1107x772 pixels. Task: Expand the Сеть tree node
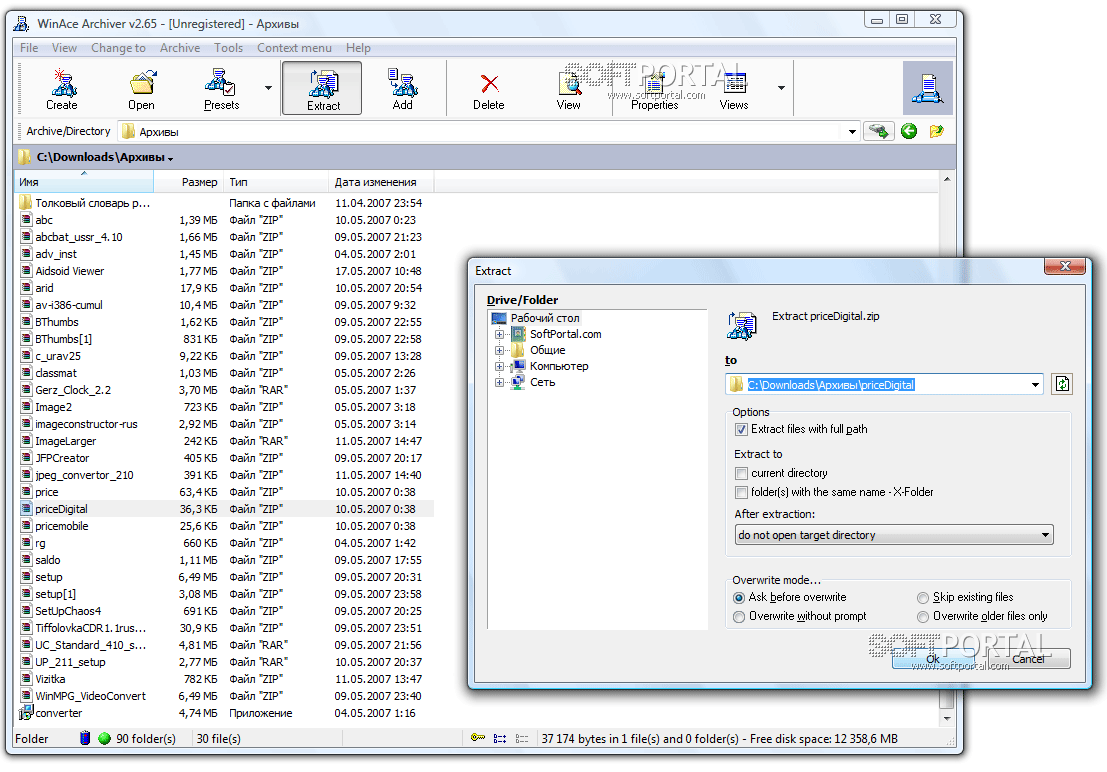click(x=499, y=382)
